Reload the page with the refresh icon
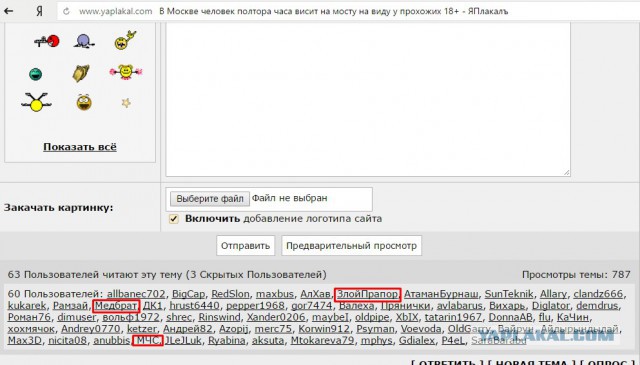640x365 pixels. (66, 11)
